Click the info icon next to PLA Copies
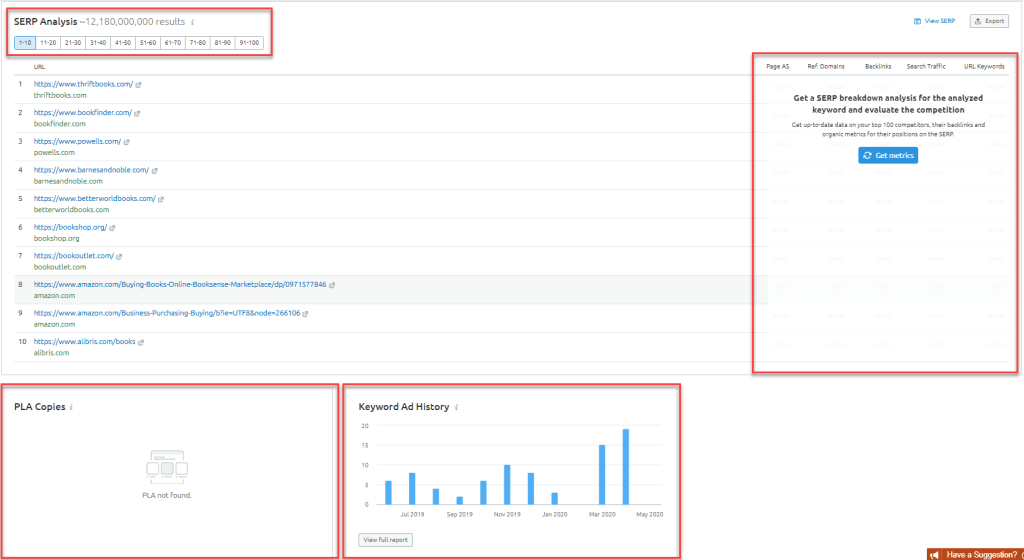The width and height of the screenshot is (1024, 560). pos(72,408)
